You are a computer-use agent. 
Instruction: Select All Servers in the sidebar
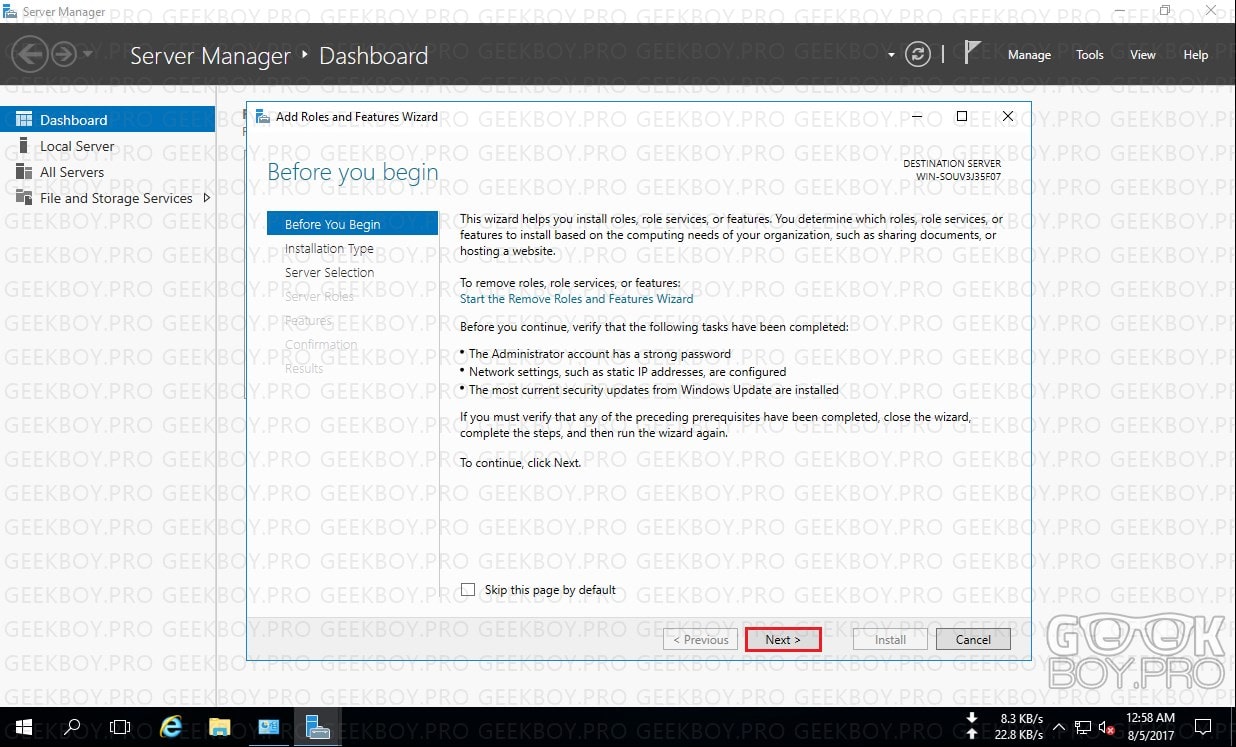[x=107, y=172]
